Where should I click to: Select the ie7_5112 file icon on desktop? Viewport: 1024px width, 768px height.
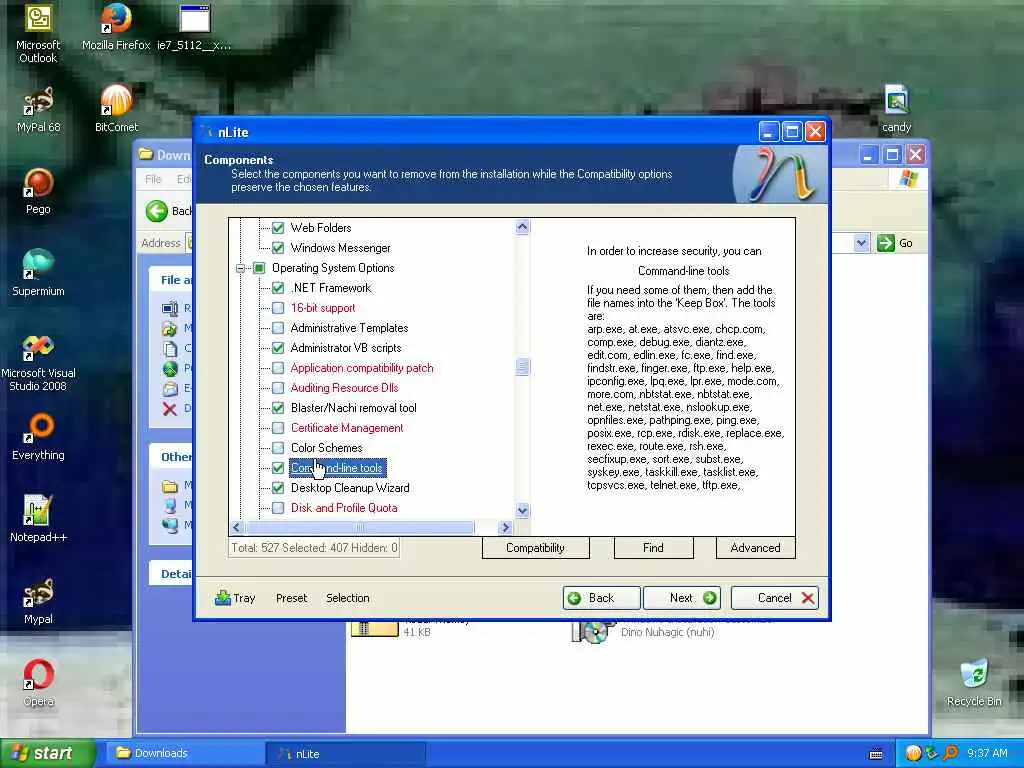click(194, 27)
